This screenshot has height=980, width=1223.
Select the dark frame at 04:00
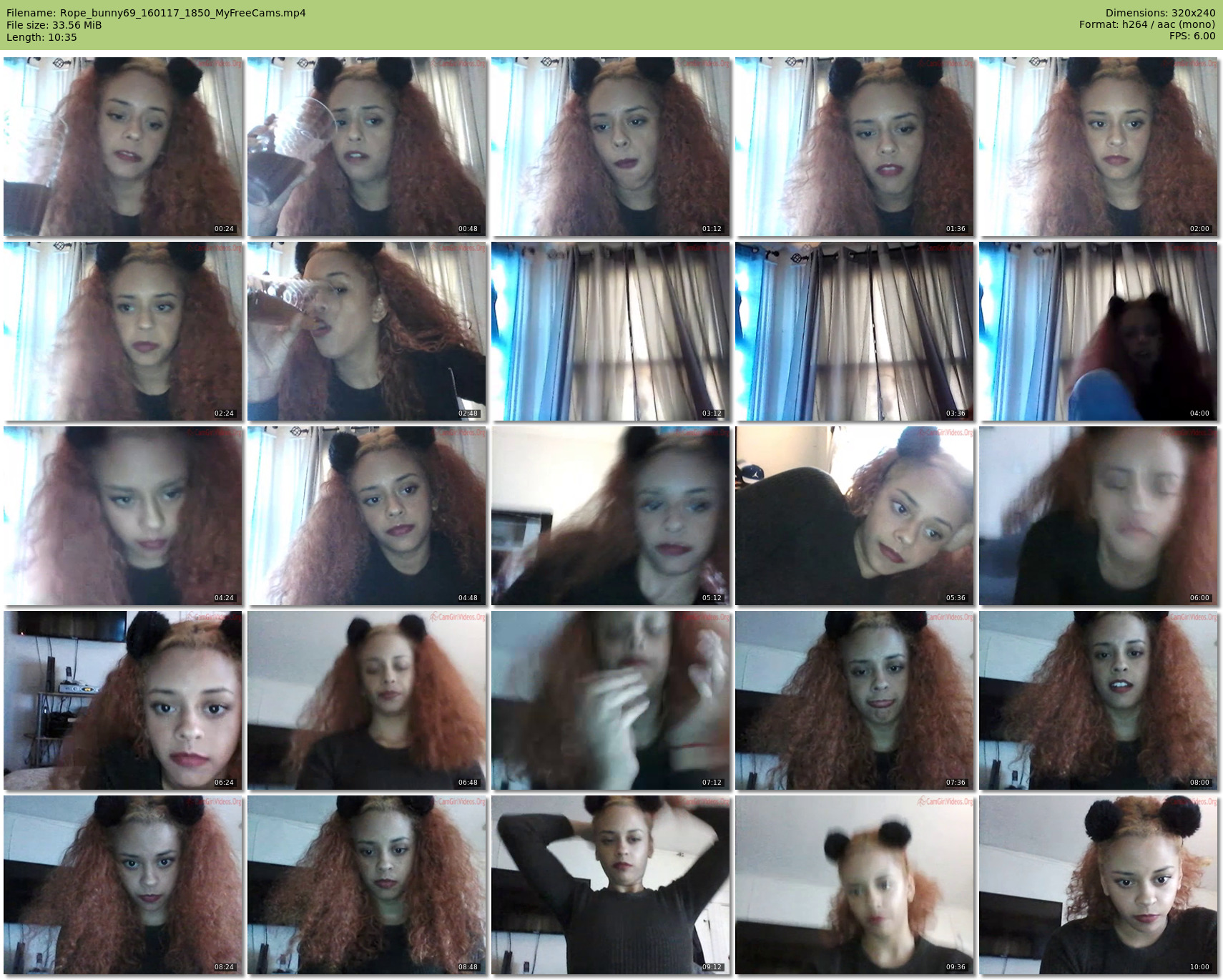click(x=1099, y=331)
